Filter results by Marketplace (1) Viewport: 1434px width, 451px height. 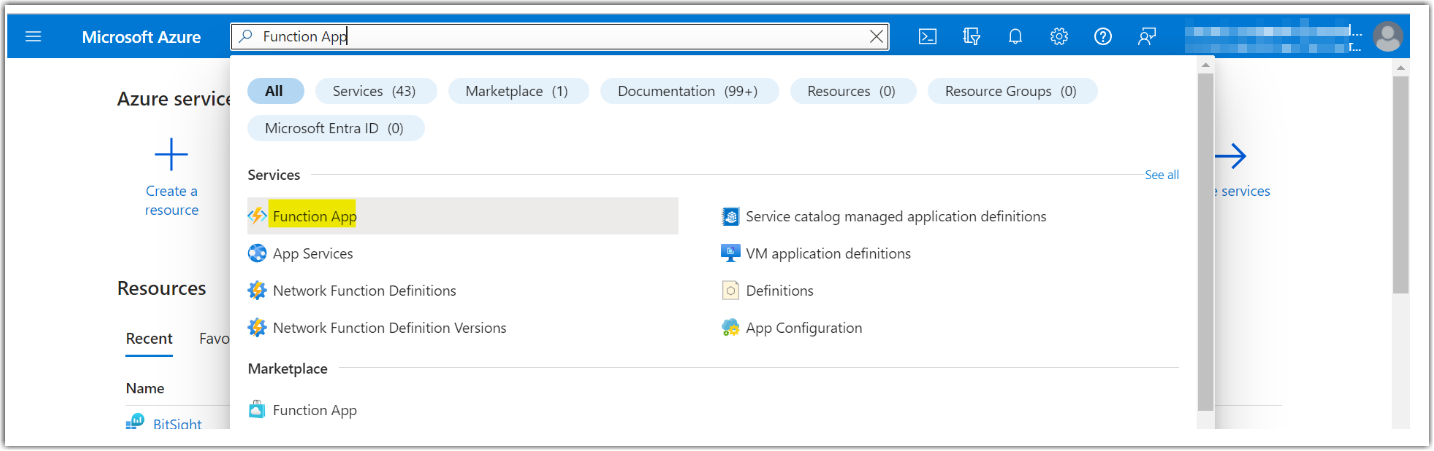516,91
